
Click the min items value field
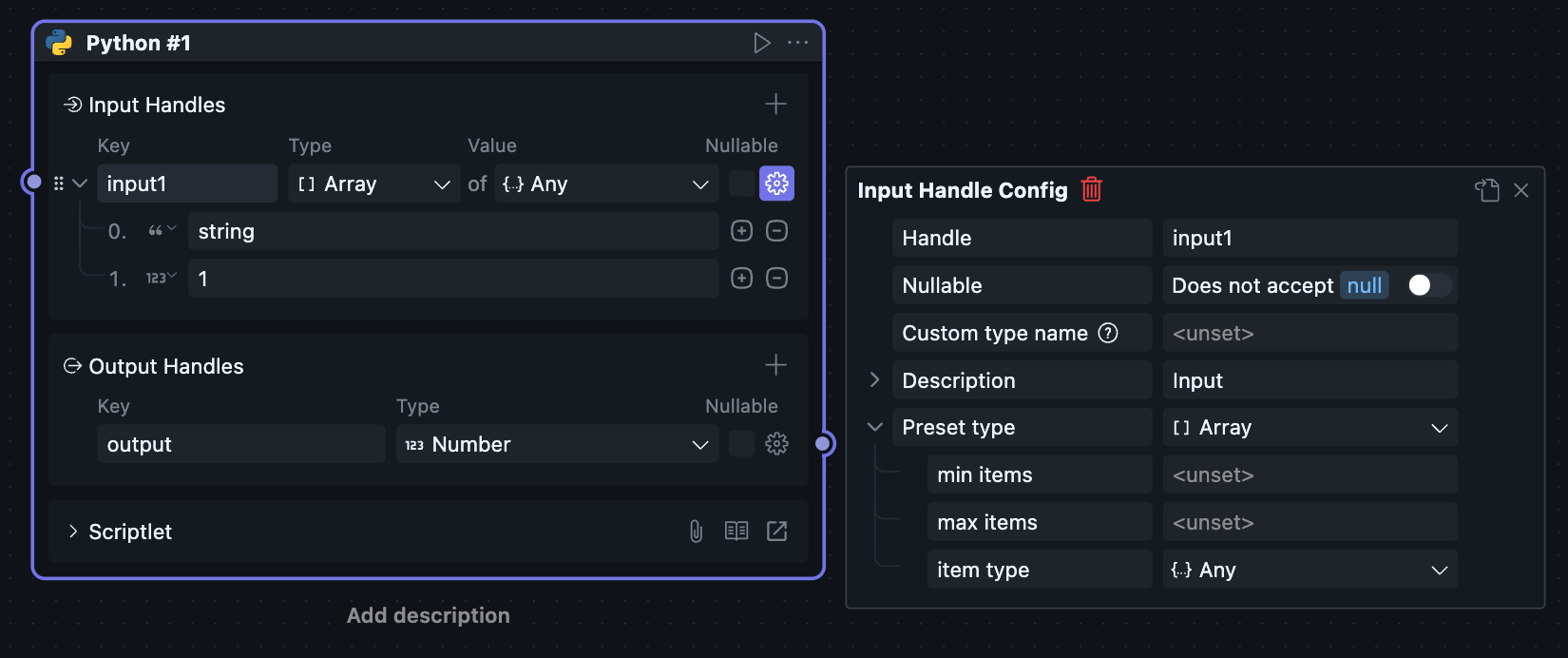(1309, 474)
